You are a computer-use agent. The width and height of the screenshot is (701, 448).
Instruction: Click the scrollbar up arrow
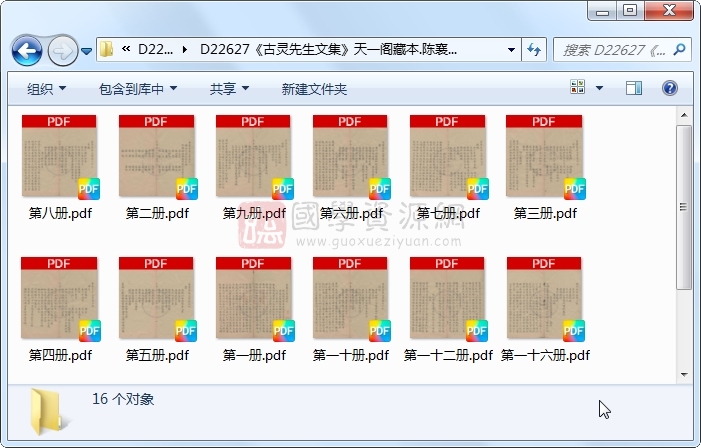684,115
